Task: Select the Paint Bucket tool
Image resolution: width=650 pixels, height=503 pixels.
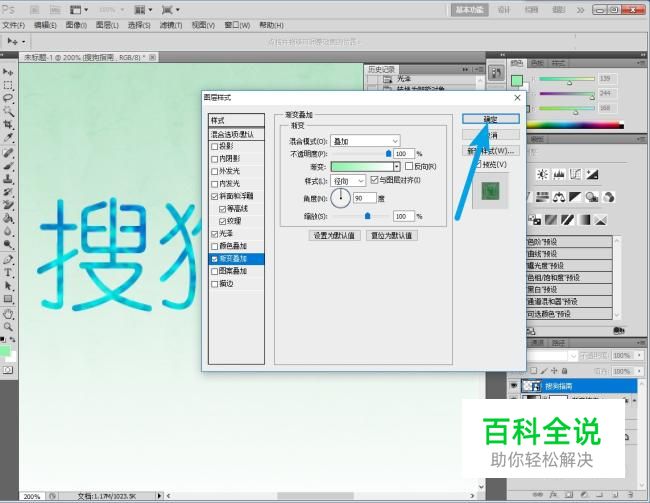Action: click(x=8, y=218)
